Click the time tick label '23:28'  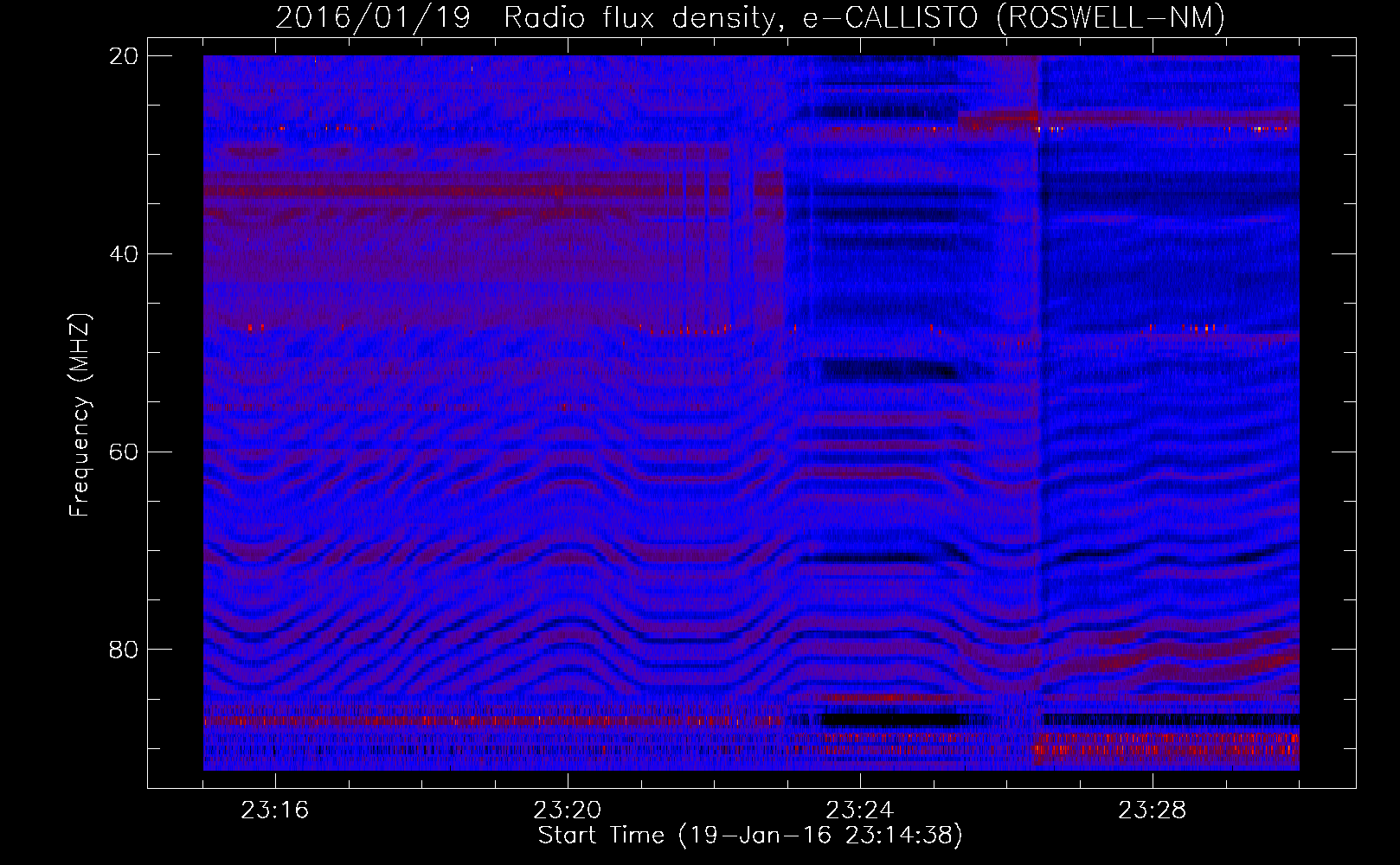pos(1153,811)
